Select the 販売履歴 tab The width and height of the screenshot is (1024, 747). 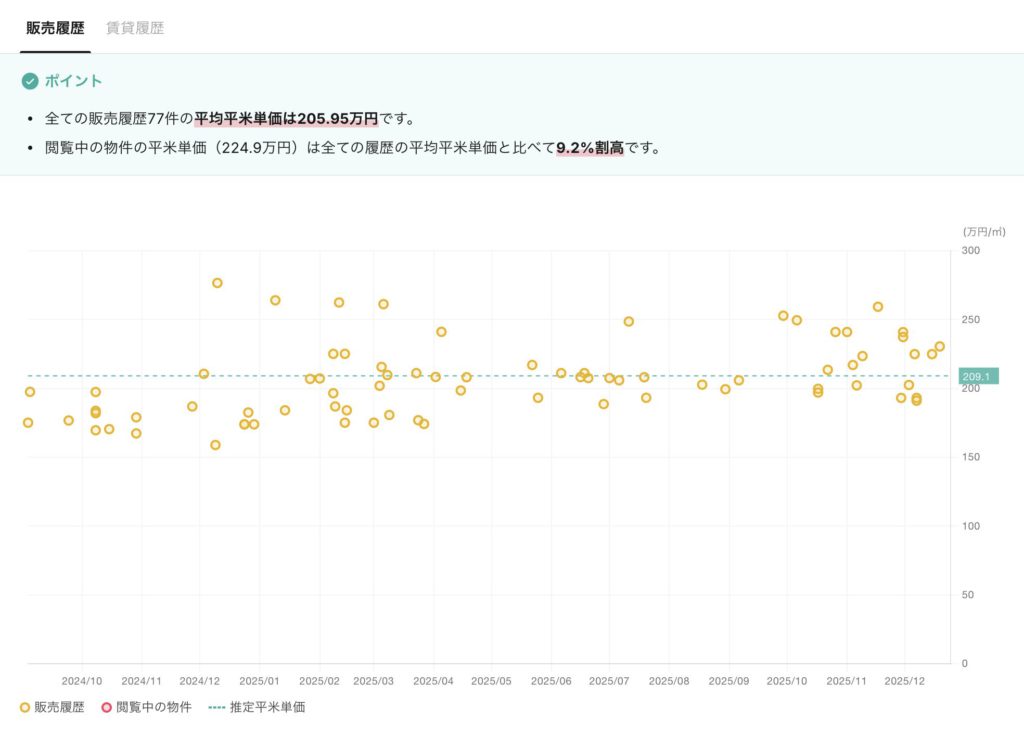(x=55, y=28)
